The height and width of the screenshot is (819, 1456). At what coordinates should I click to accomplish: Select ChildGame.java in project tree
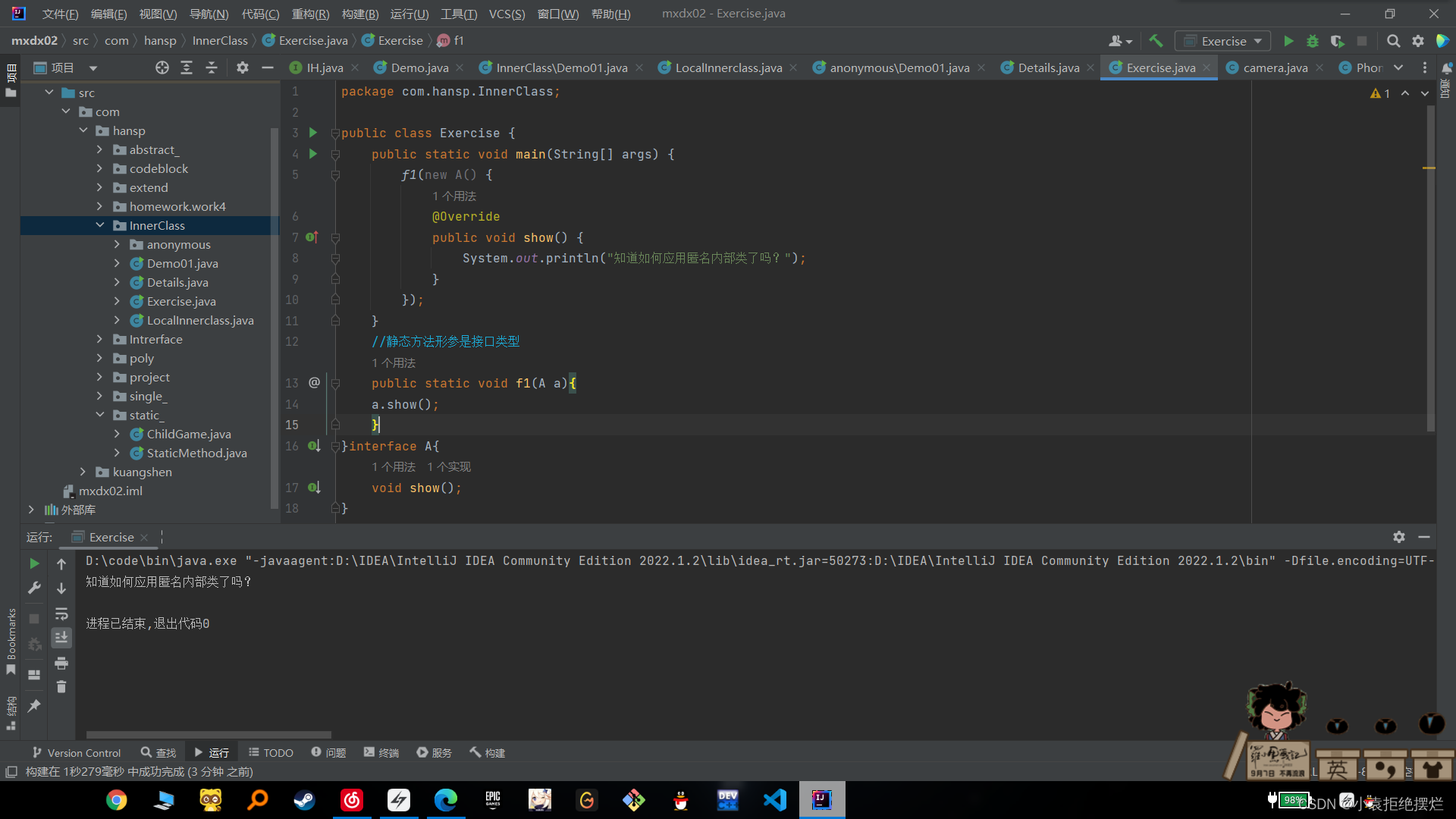(x=189, y=434)
